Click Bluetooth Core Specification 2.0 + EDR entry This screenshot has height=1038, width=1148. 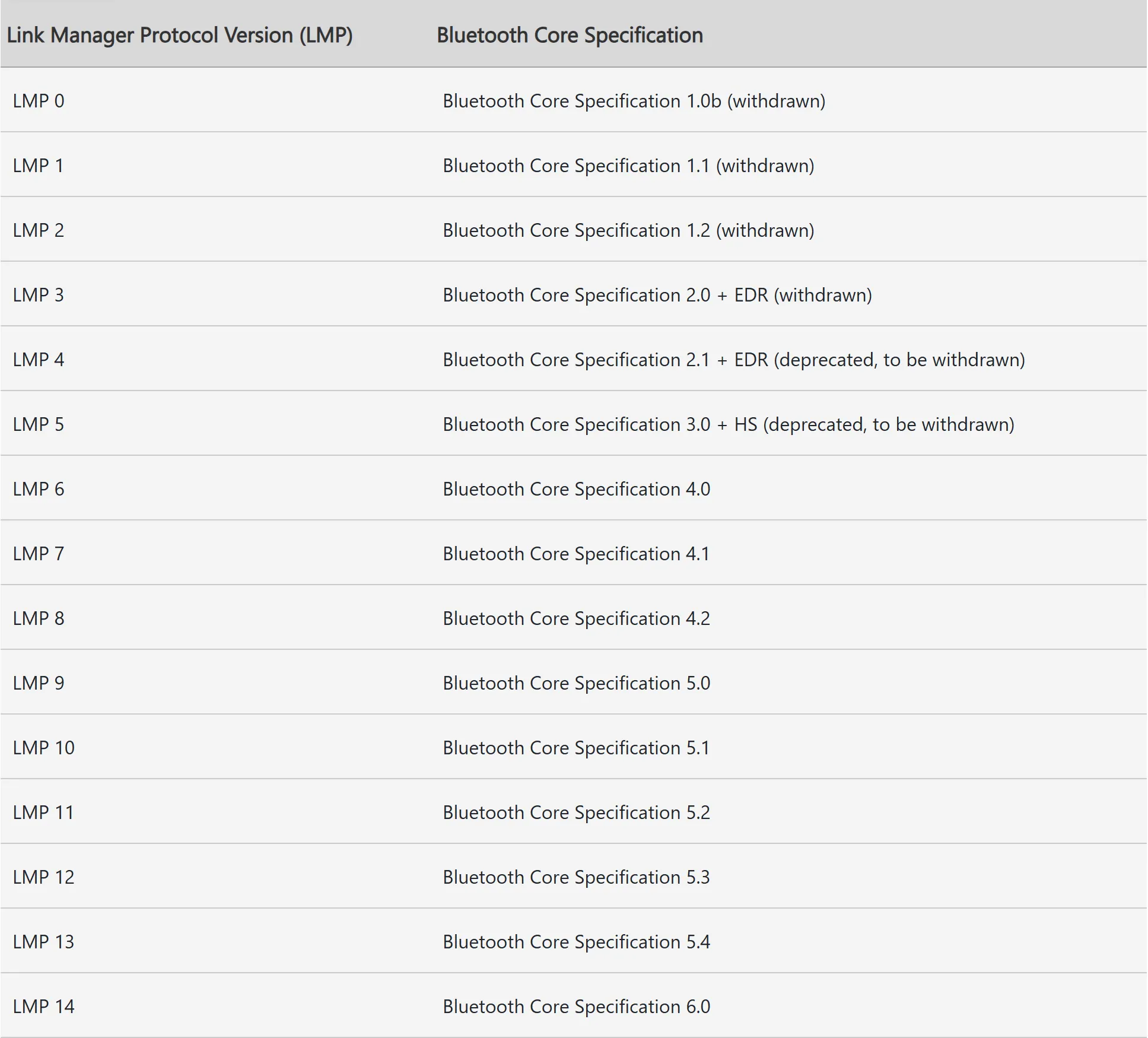(657, 295)
